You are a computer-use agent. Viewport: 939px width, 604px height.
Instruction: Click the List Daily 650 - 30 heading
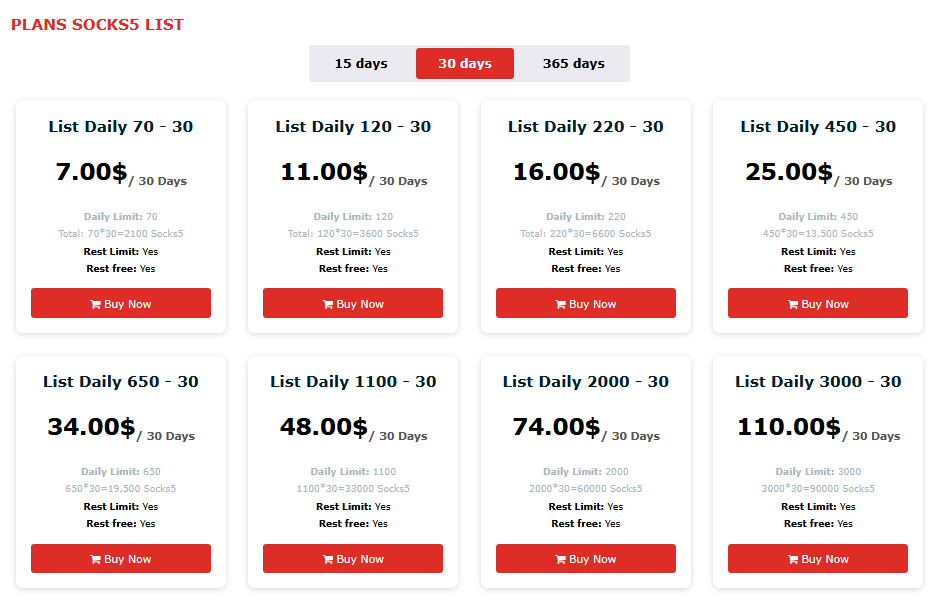pyautogui.click(x=121, y=382)
